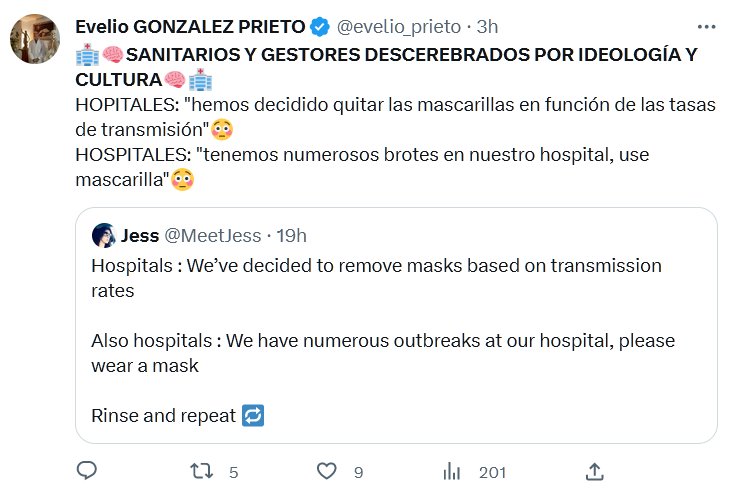
Task: Open the three-dot more options menu
Action: pos(706,25)
